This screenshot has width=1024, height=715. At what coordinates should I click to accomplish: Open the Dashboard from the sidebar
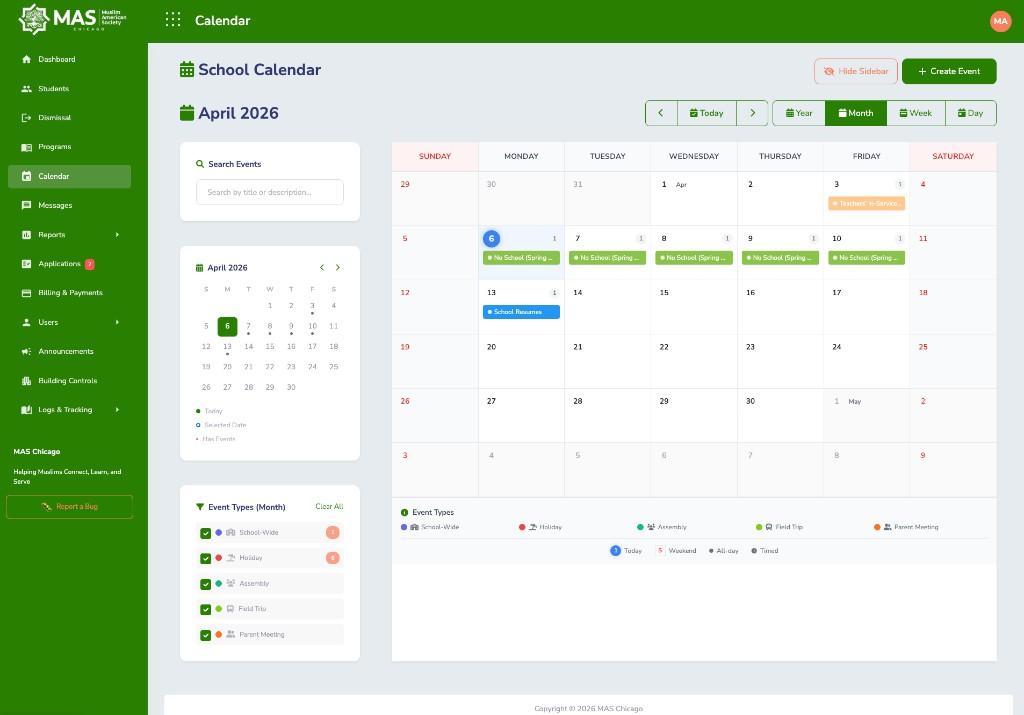56,59
